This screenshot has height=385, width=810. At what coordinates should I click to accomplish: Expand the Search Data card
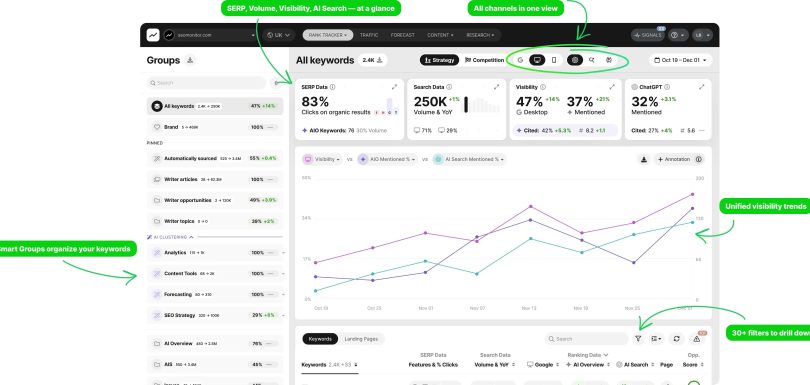(496, 87)
